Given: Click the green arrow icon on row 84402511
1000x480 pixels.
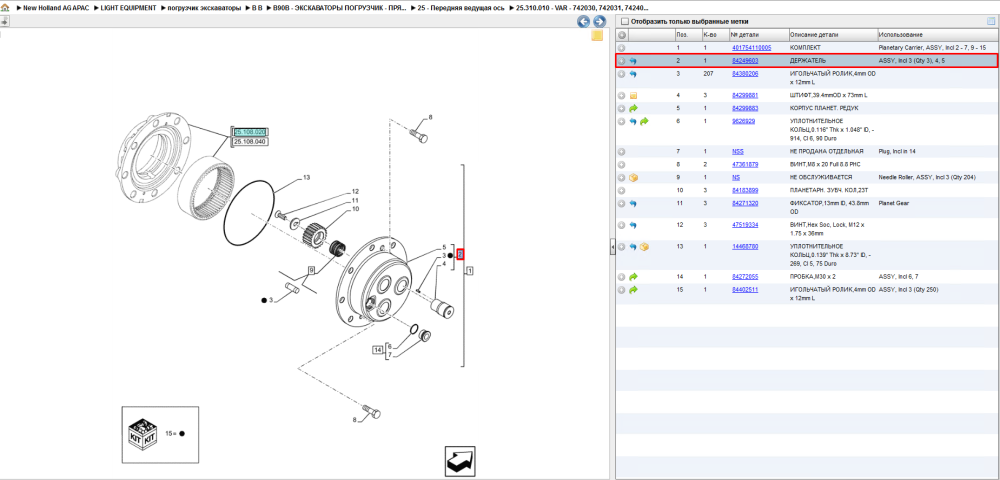Looking at the screenshot, I should [633, 290].
